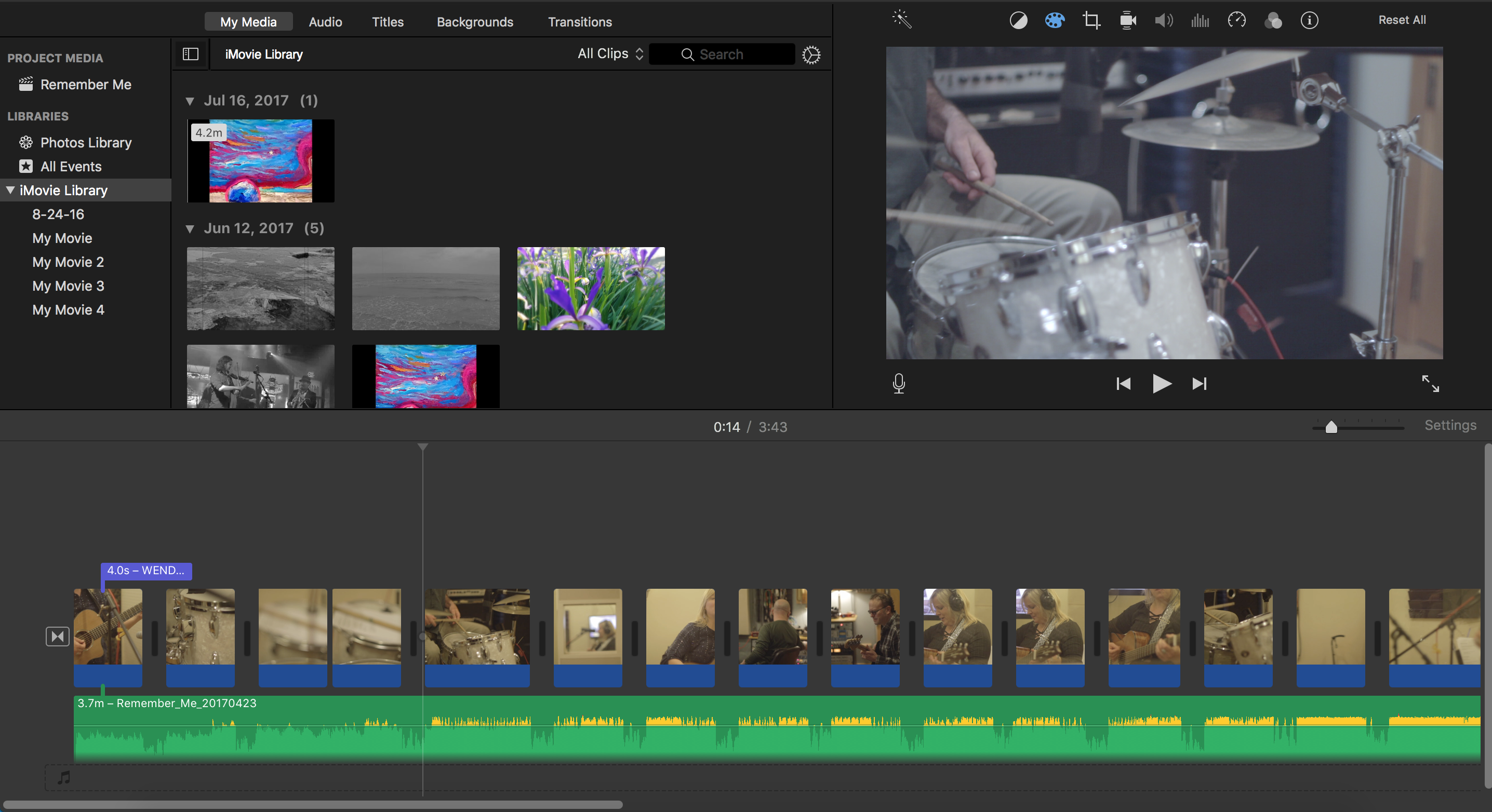This screenshot has height=812, width=1492.
Task: Click the magic wand auto-enhance icon
Action: [x=902, y=20]
